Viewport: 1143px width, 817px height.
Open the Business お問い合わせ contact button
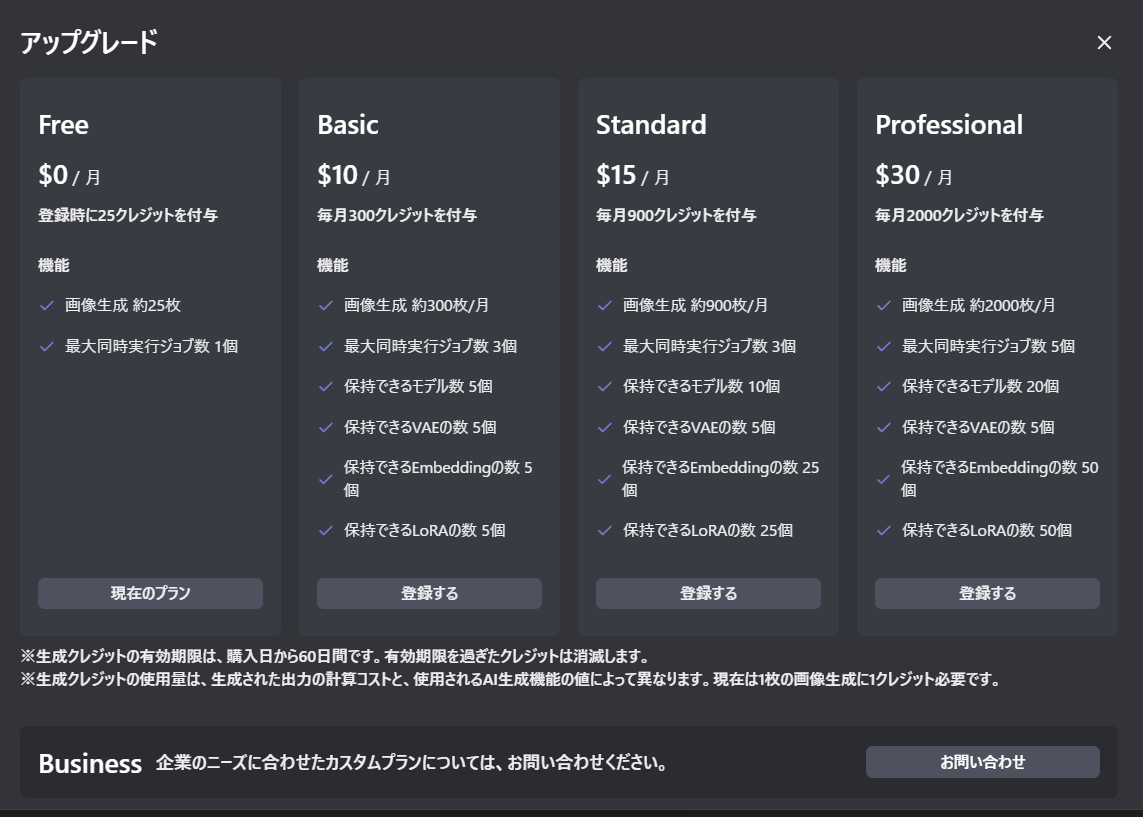tap(982, 762)
